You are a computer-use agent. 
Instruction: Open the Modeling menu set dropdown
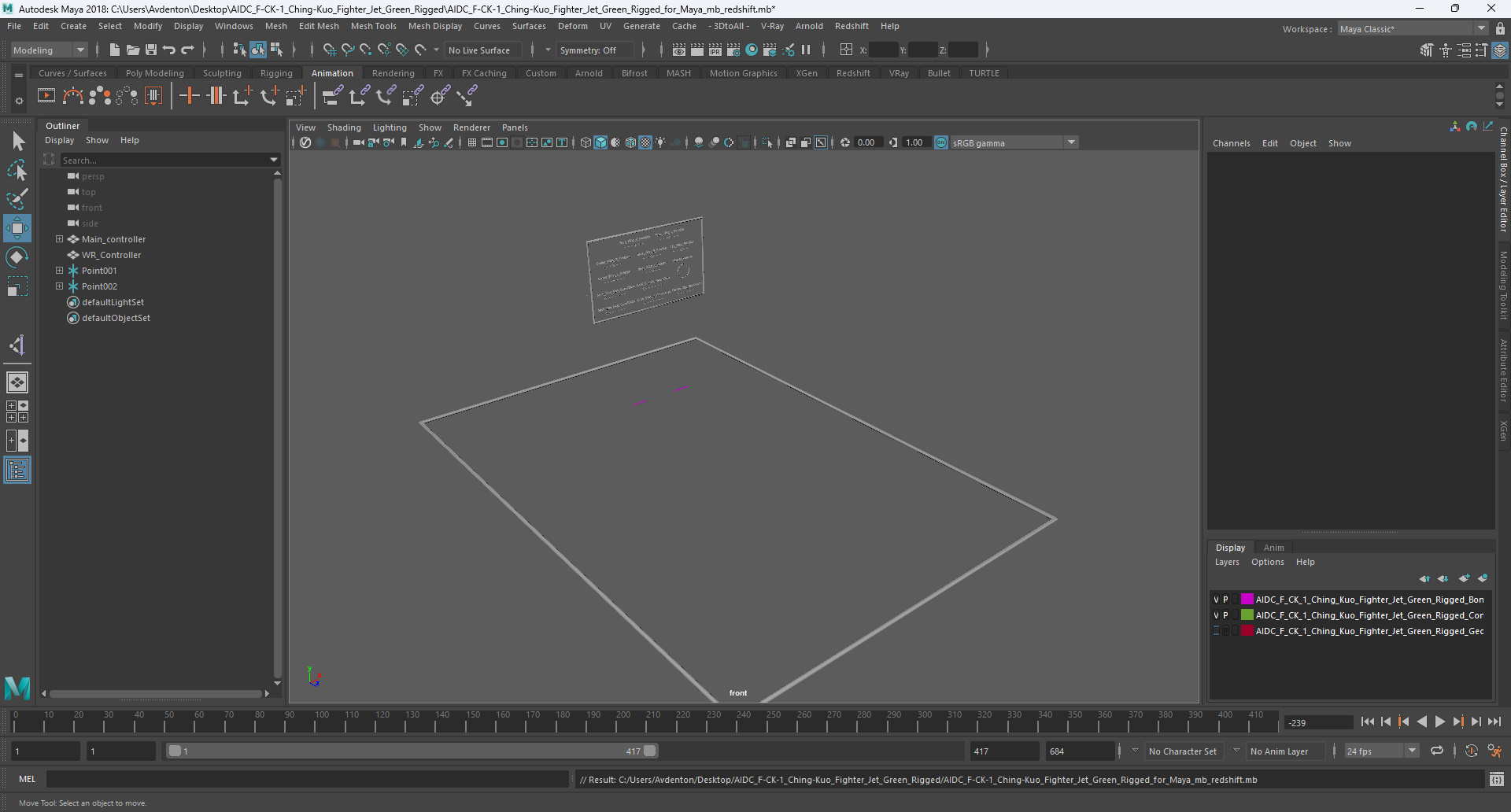(49, 50)
